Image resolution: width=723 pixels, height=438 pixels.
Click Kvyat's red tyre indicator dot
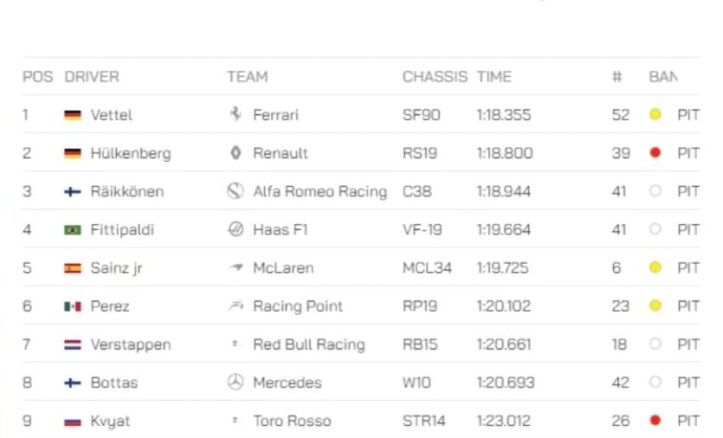click(x=655, y=420)
